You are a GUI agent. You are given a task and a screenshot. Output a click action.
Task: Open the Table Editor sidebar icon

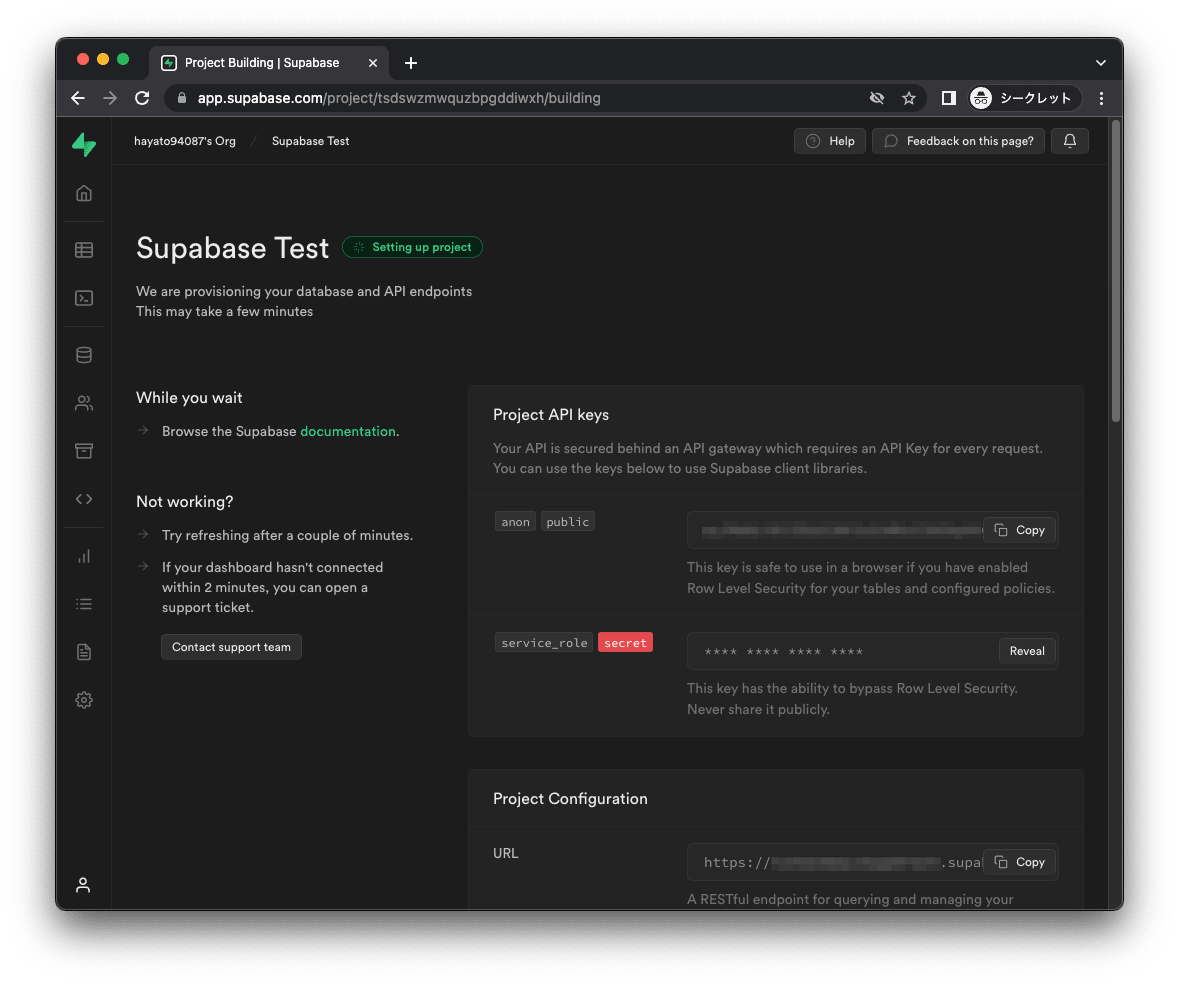pos(84,250)
